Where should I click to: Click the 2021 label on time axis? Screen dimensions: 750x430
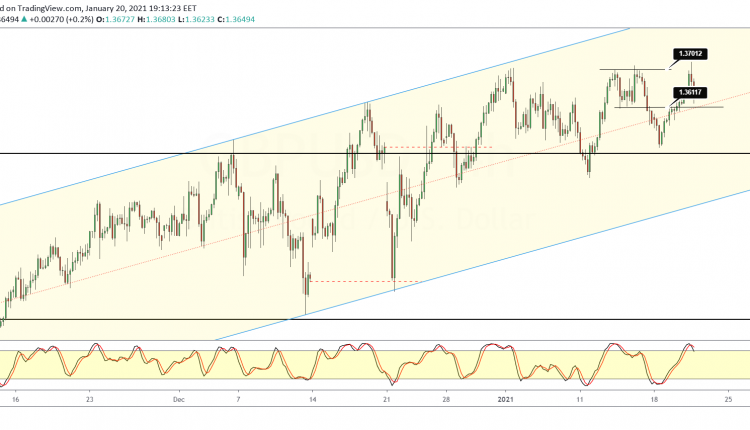point(506,399)
